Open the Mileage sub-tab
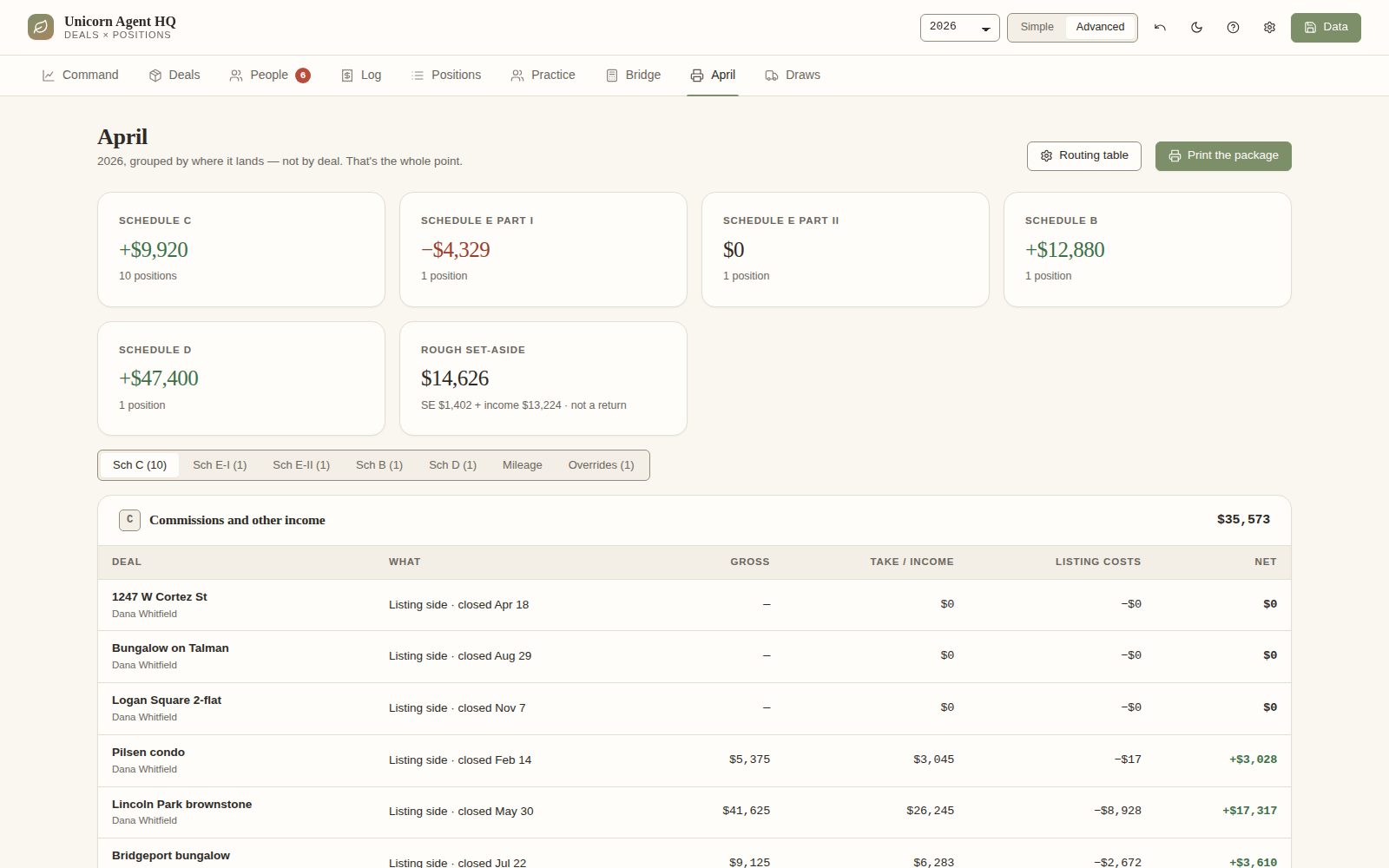 click(x=523, y=465)
